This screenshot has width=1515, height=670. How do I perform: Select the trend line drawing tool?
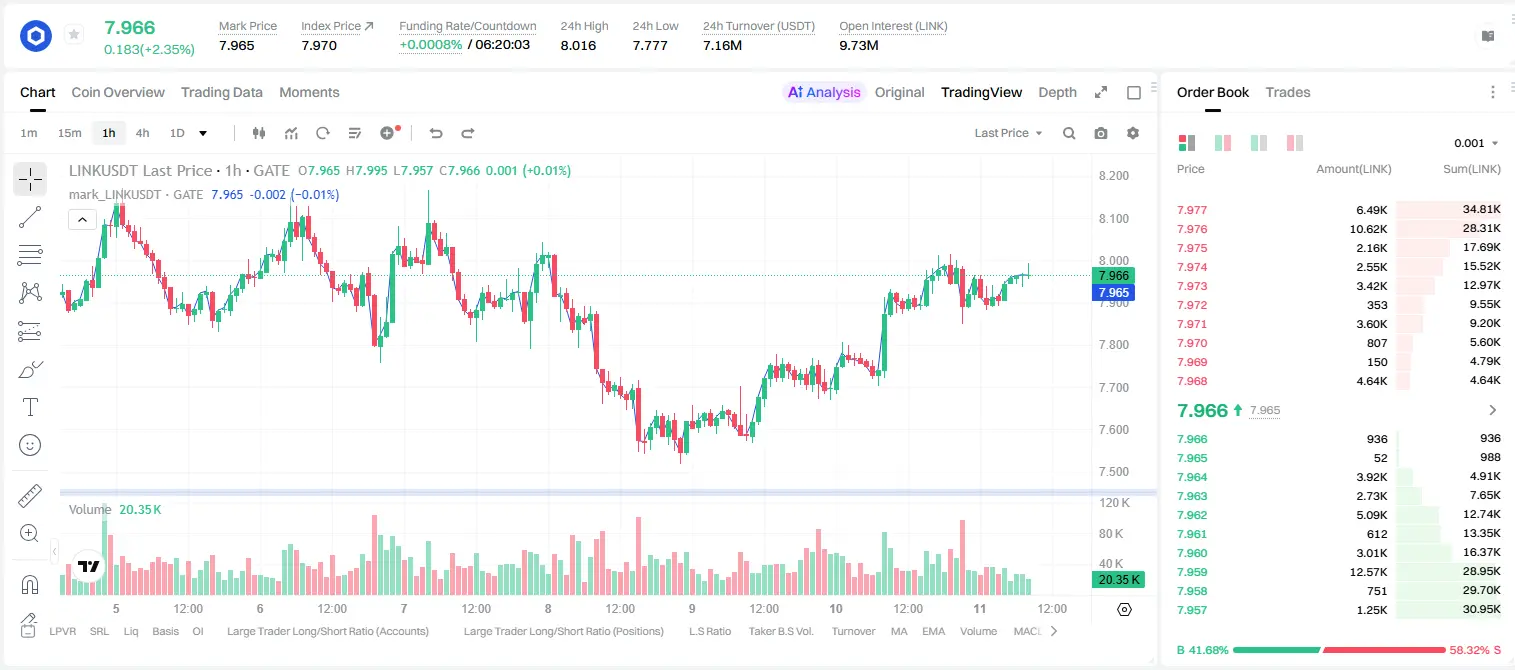click(x=30, y=217)
